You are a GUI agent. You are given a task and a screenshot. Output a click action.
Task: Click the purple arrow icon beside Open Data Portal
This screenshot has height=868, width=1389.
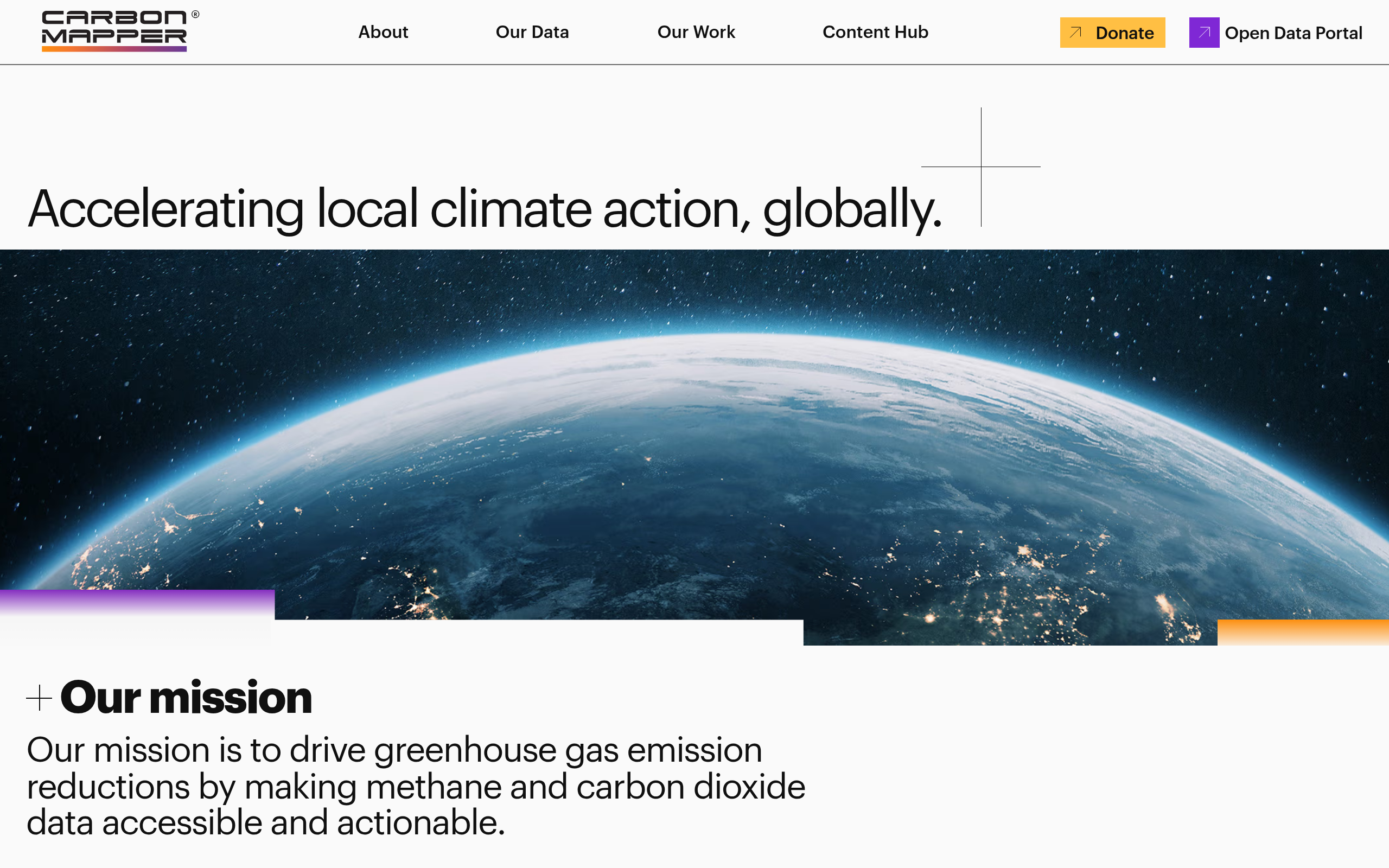(x=1204, y=33)
